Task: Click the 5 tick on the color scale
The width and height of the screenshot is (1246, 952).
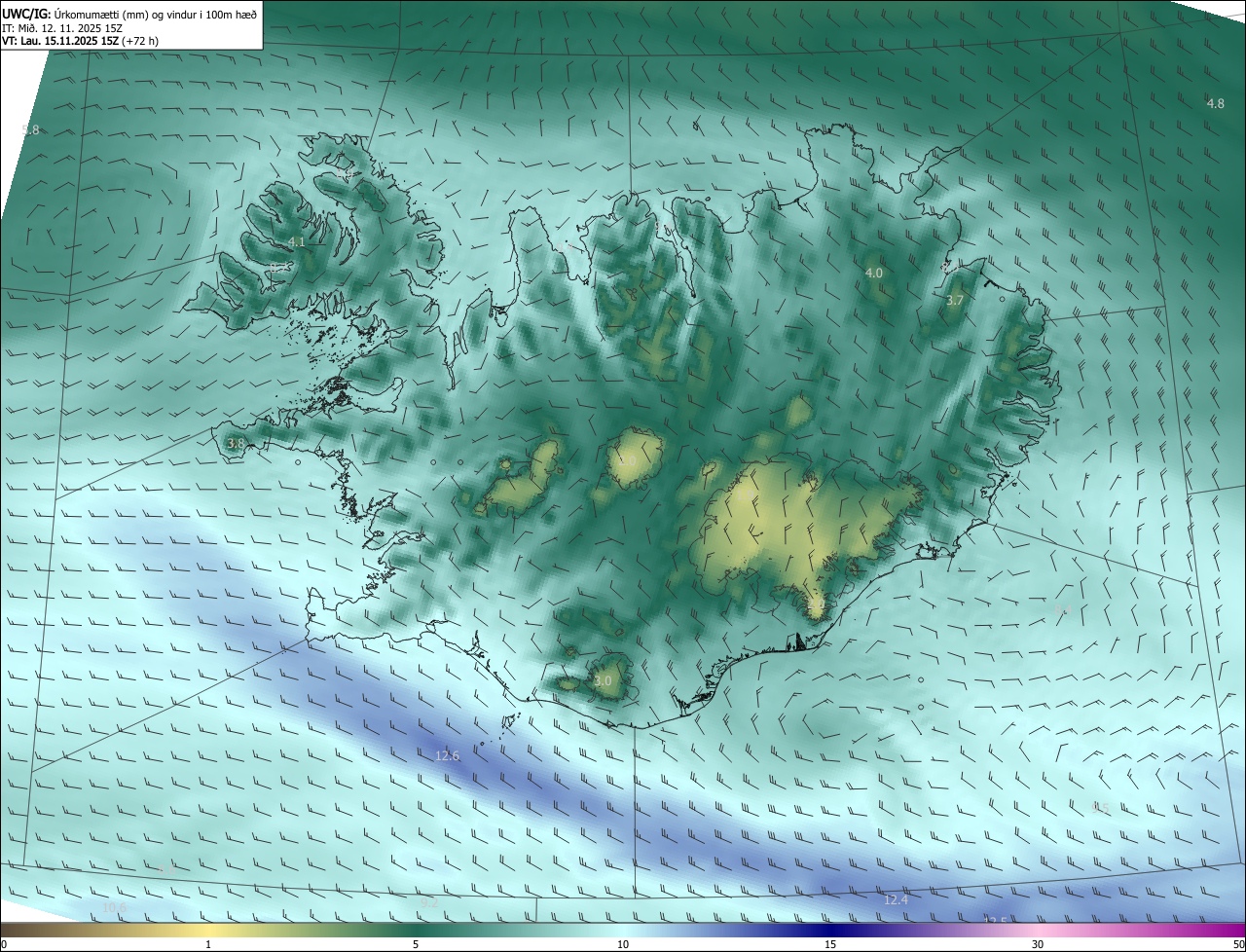Action: tap(416, 944)
